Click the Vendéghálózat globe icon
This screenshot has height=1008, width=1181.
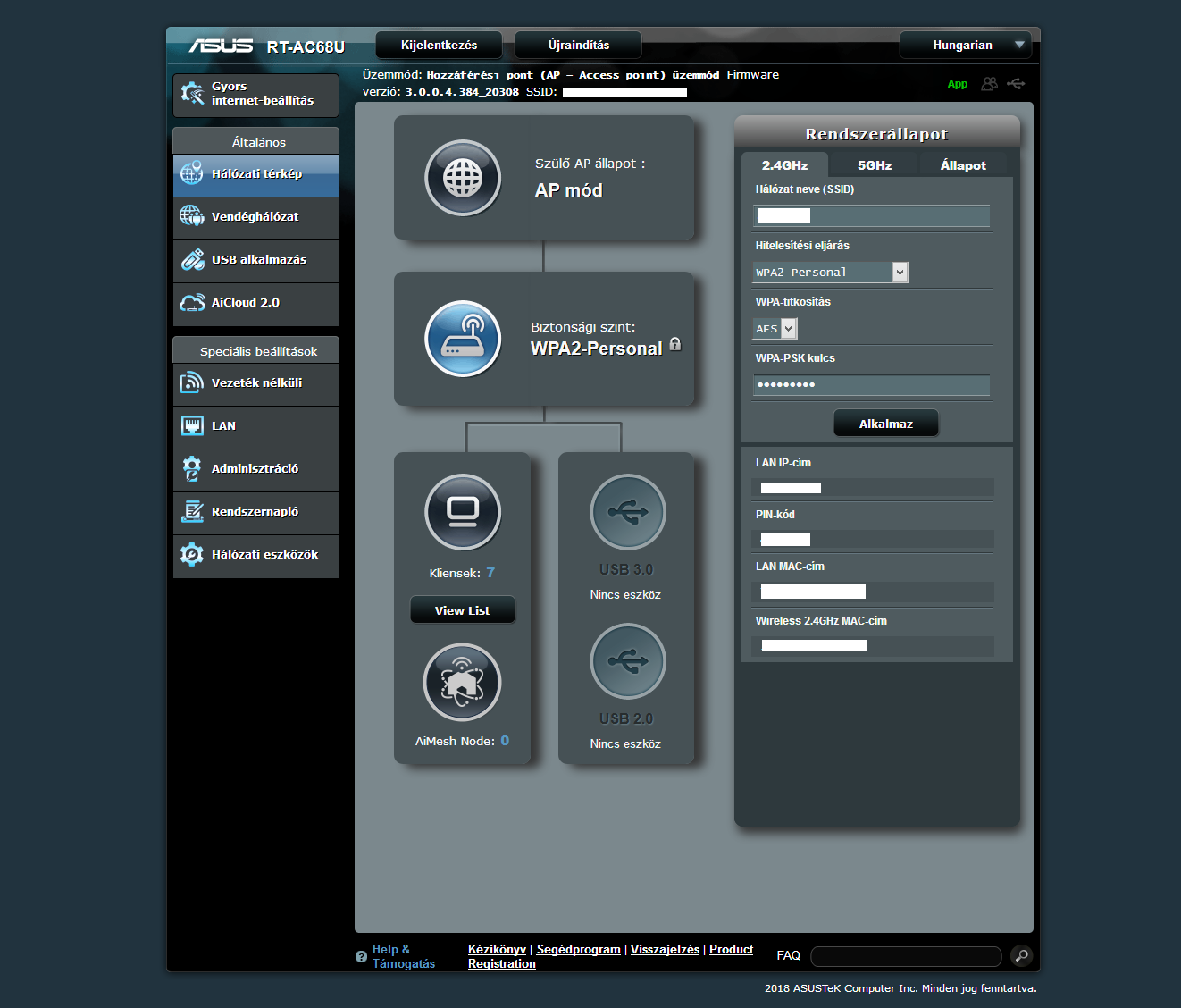pos(192,216)
